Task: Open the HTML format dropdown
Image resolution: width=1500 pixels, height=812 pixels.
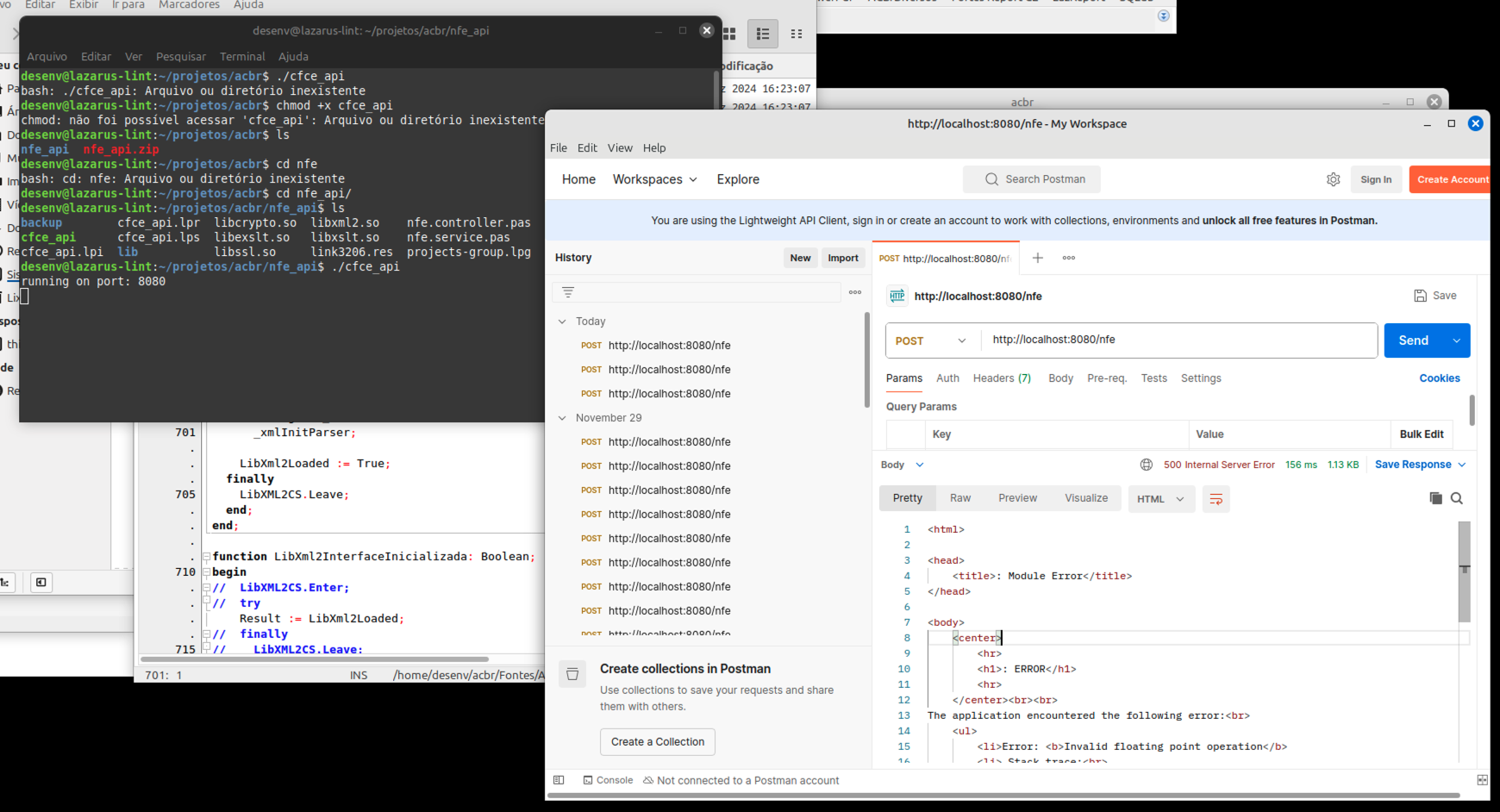Action: [x=1161, y=499]
